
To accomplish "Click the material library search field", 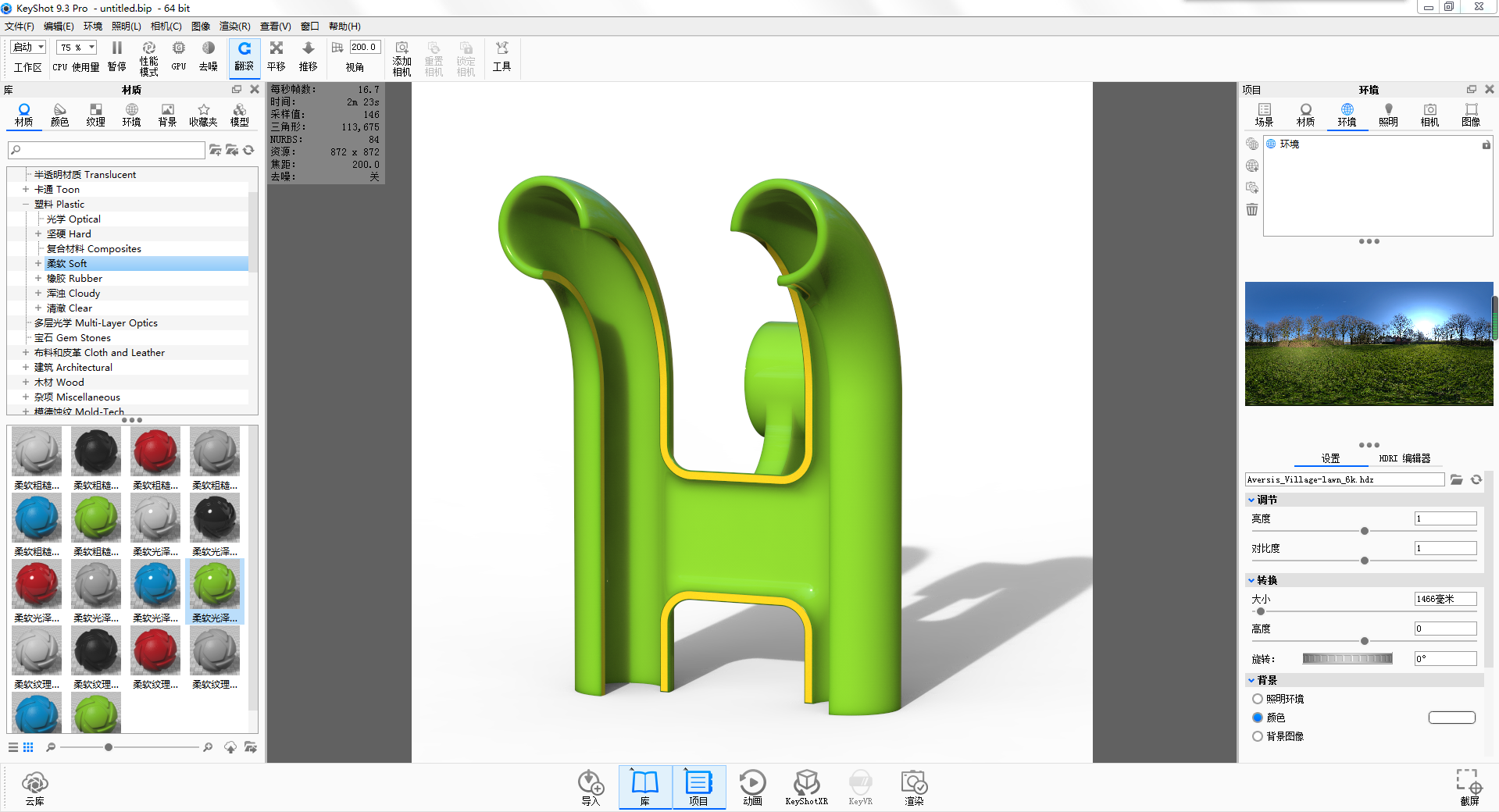I will point(106,150).
